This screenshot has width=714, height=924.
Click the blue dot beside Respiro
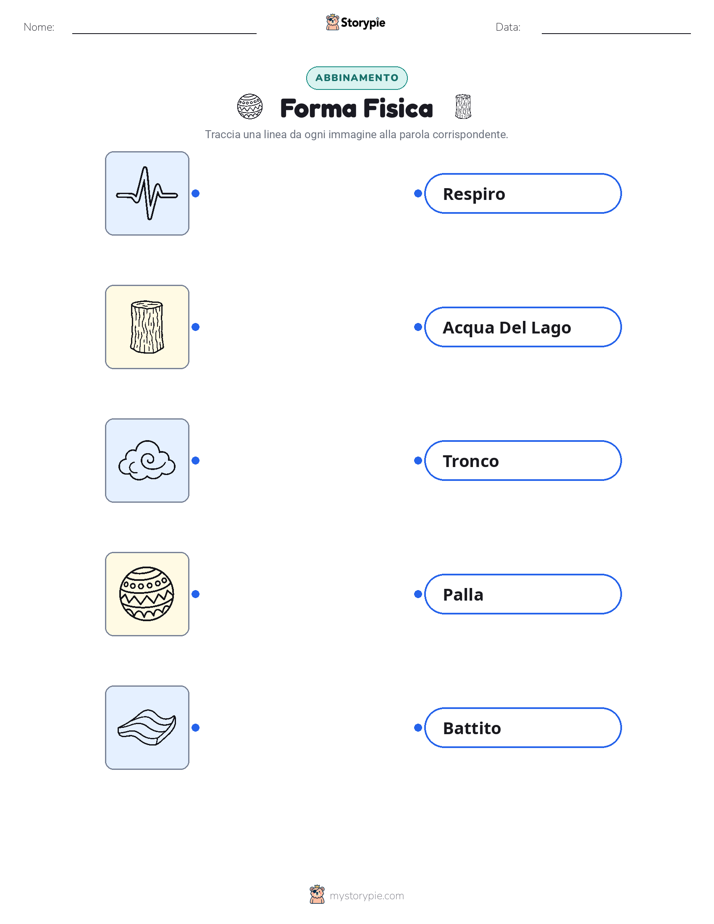coord(418,193)
